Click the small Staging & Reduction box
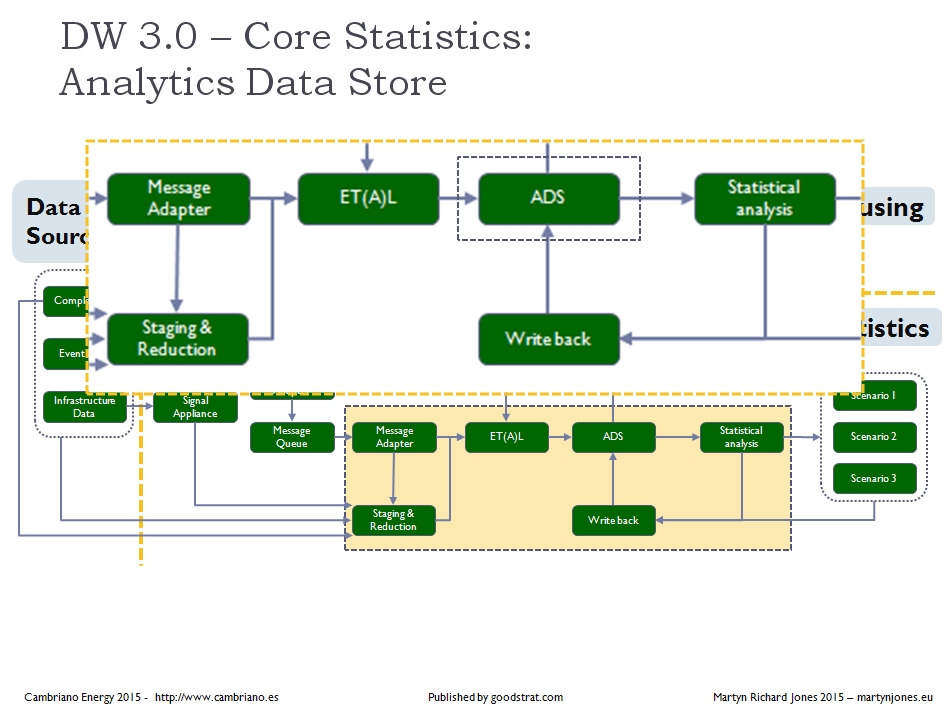This screenshot has height=707, width=947. [x=394, y=520]
